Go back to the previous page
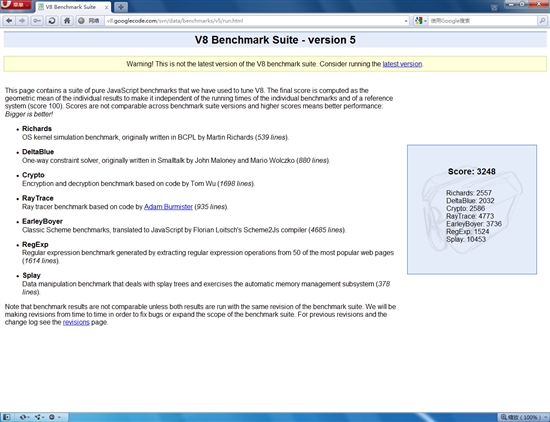This screenshot has height=422, width=550. click(9, 21)
